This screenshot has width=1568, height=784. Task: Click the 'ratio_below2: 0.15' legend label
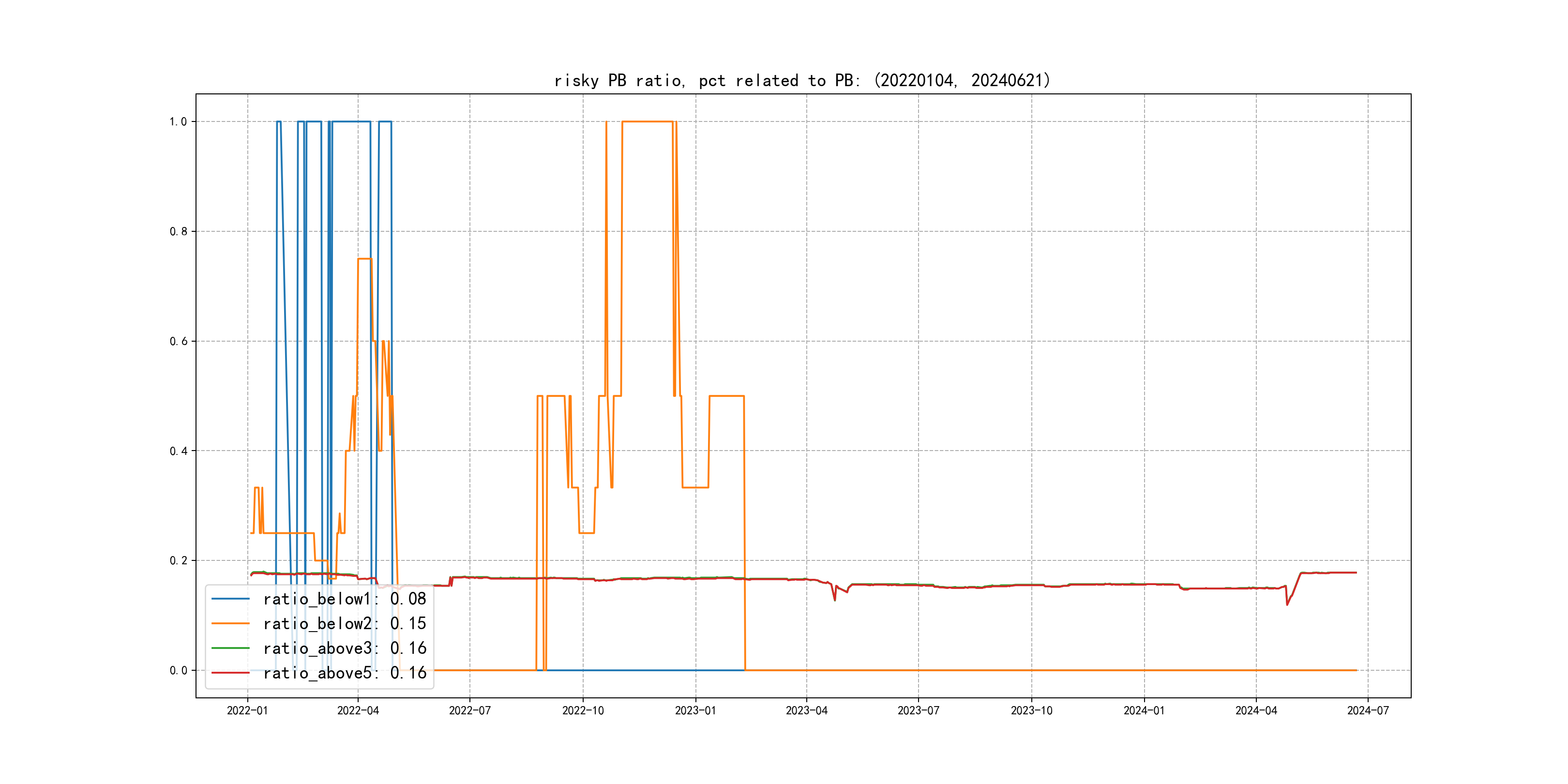coord(345,623)
